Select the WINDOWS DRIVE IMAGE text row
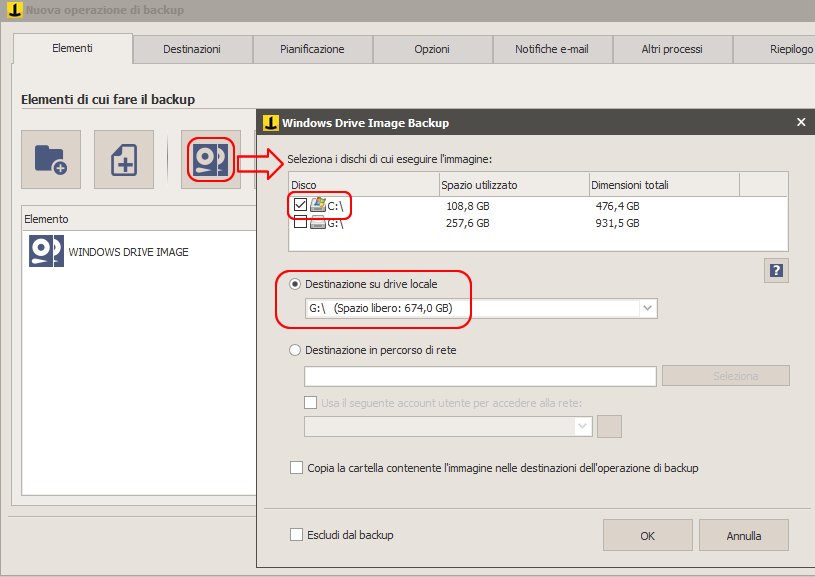This screenshot has height=577, width=815. [x=128, y=252]
